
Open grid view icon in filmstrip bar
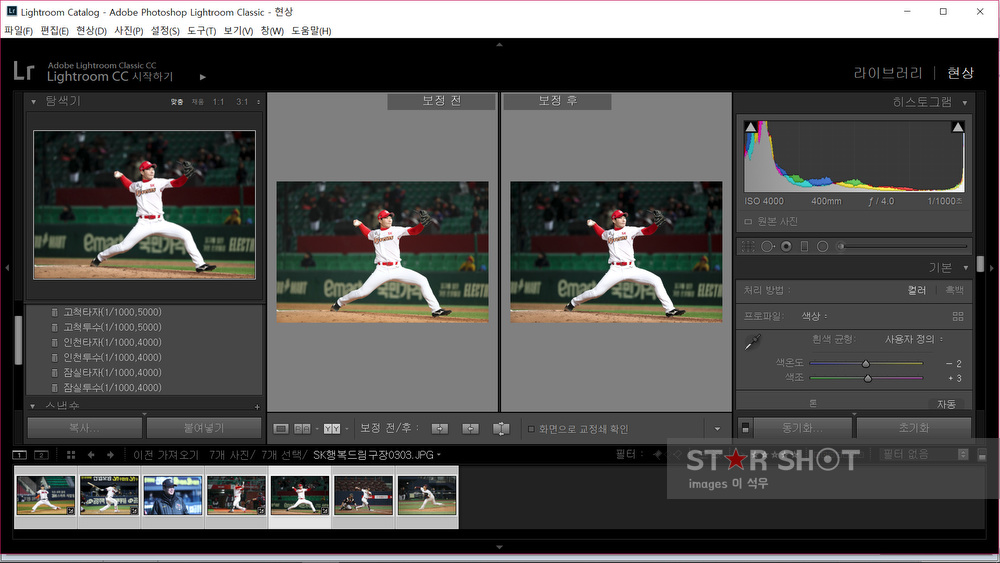(71, 455)
